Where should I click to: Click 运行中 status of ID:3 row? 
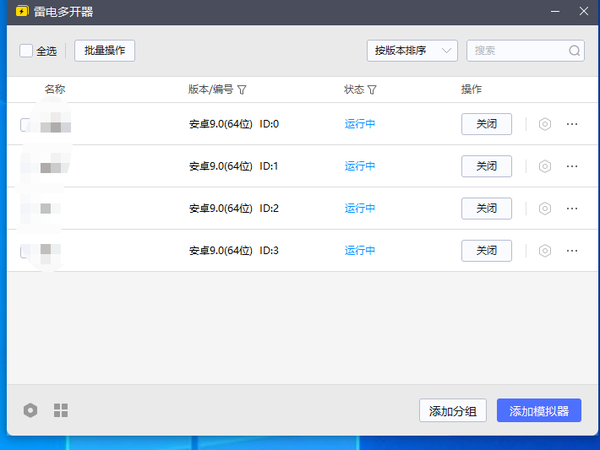360,251
